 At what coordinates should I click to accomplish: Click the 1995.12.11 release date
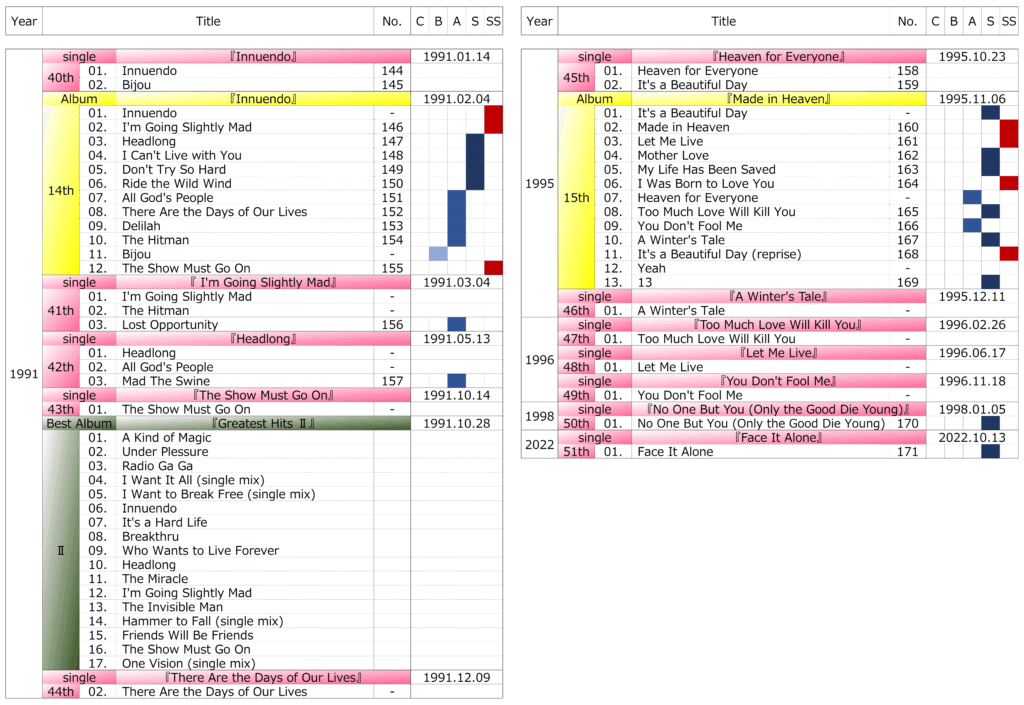click(x=972, y=296)
